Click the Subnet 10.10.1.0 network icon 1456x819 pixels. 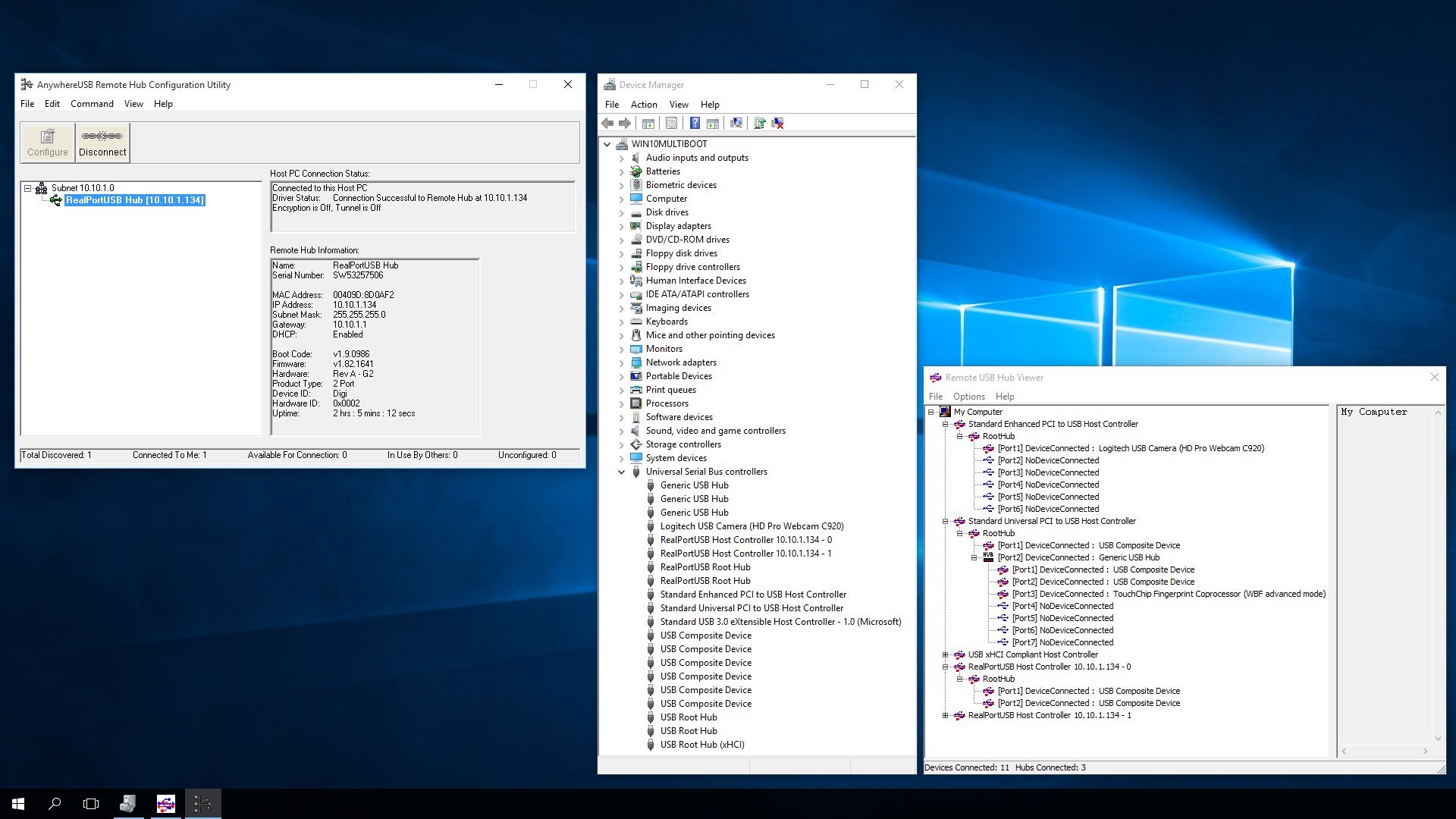[x=41, y=188]
